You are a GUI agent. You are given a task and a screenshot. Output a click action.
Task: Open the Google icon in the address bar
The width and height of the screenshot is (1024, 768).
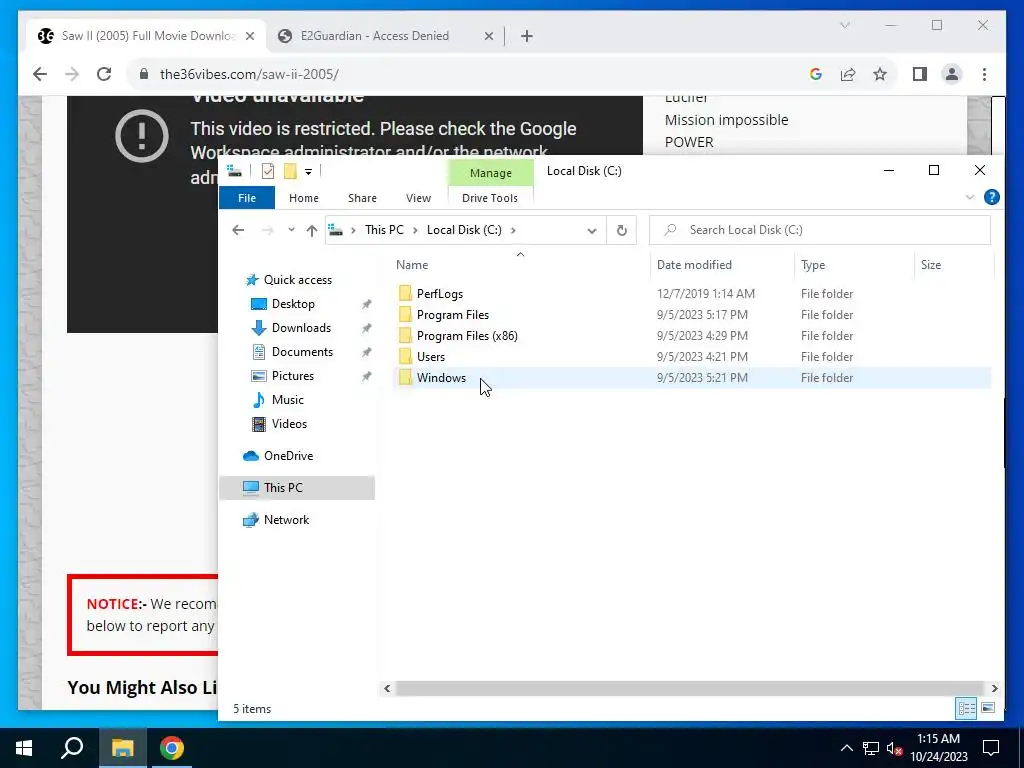(x=815, y=74)
